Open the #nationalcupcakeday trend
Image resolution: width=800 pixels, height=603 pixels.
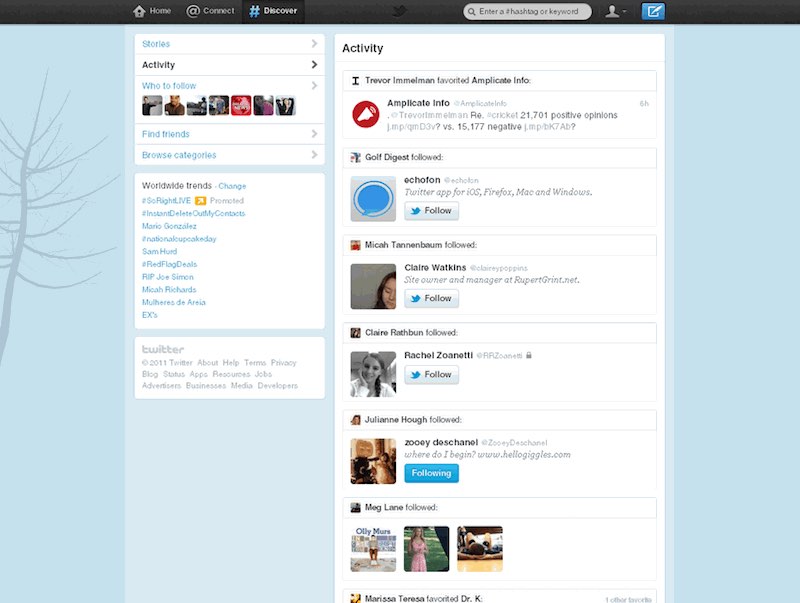[179, 239]
